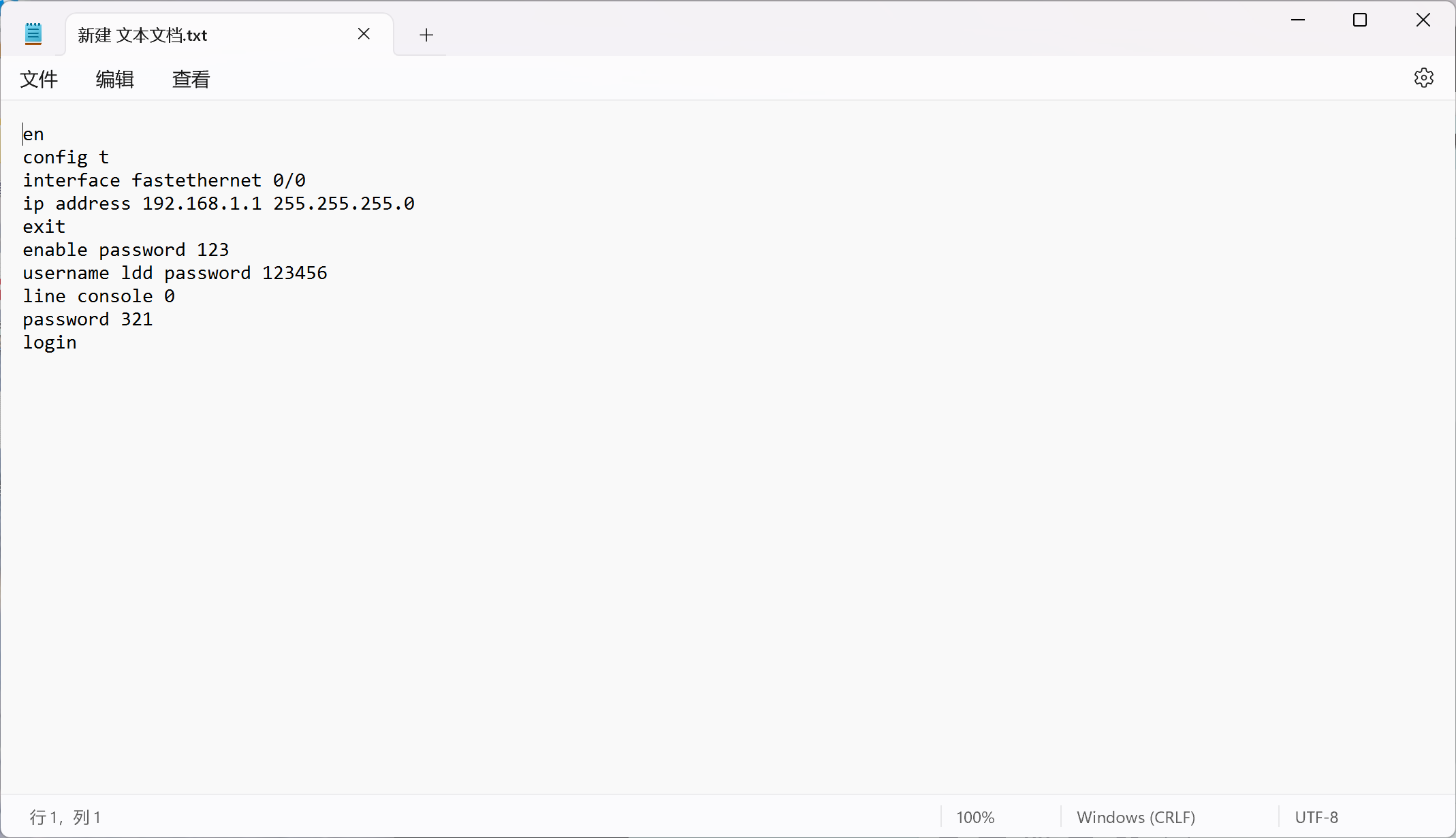Click the Notepad app icon in title bar
Screen dimensions: 1456x838
click(x=33, y=34)
